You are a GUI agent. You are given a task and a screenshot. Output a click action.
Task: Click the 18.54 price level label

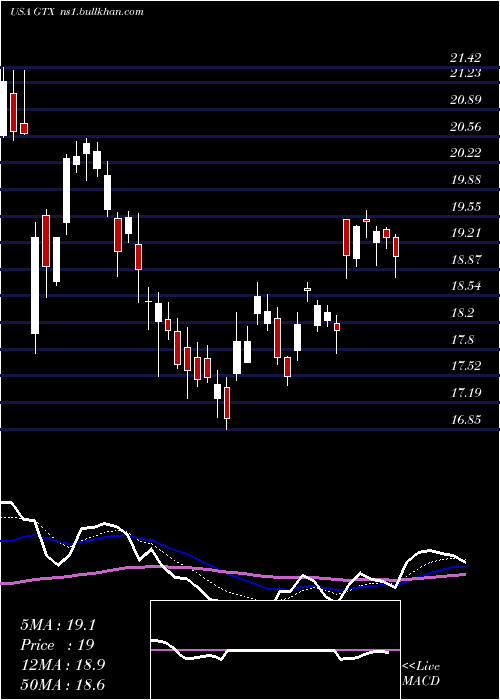pyautogui.click(x=466, y=286)
